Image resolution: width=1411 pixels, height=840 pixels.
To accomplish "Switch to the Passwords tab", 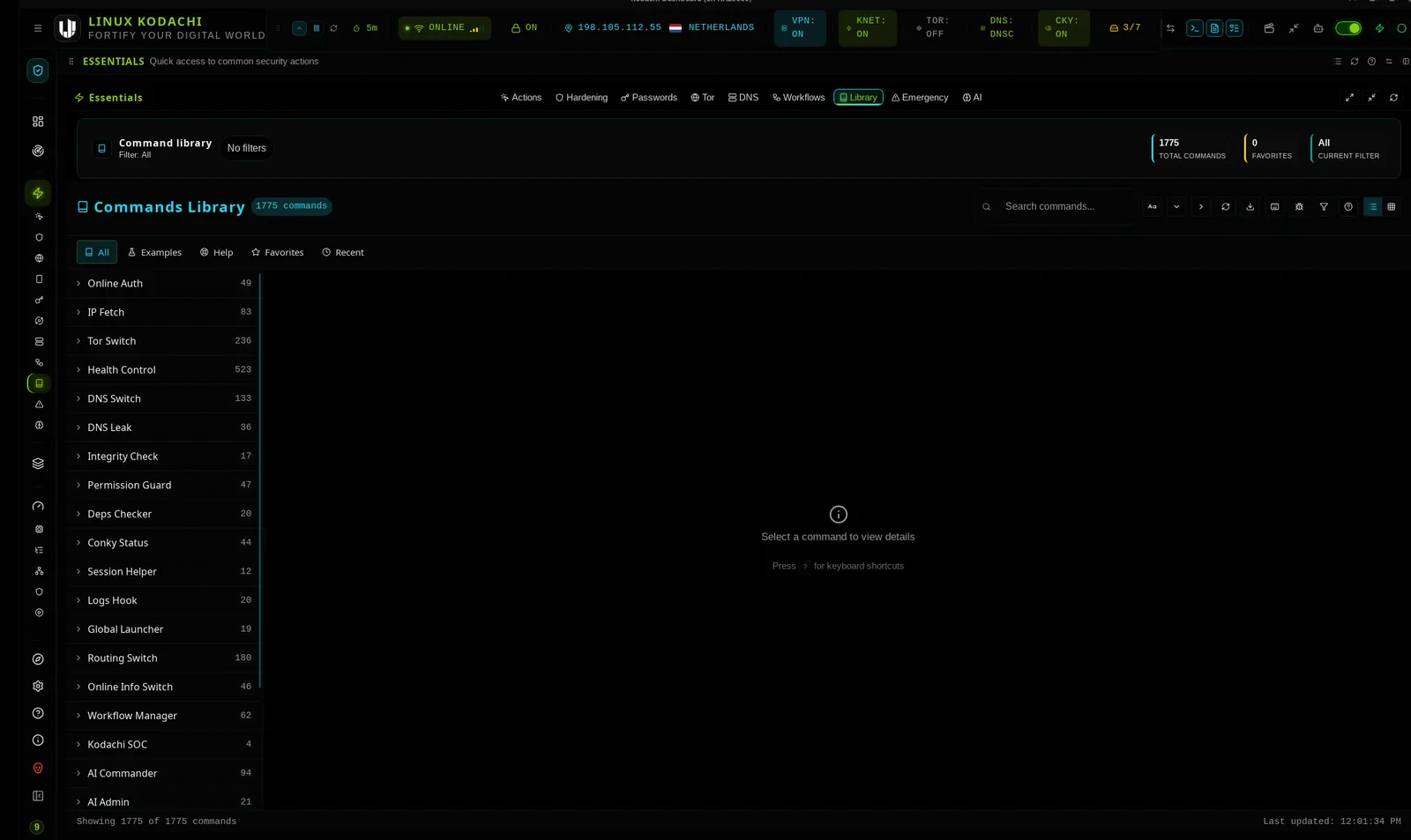I will click(x=649, y=98).
